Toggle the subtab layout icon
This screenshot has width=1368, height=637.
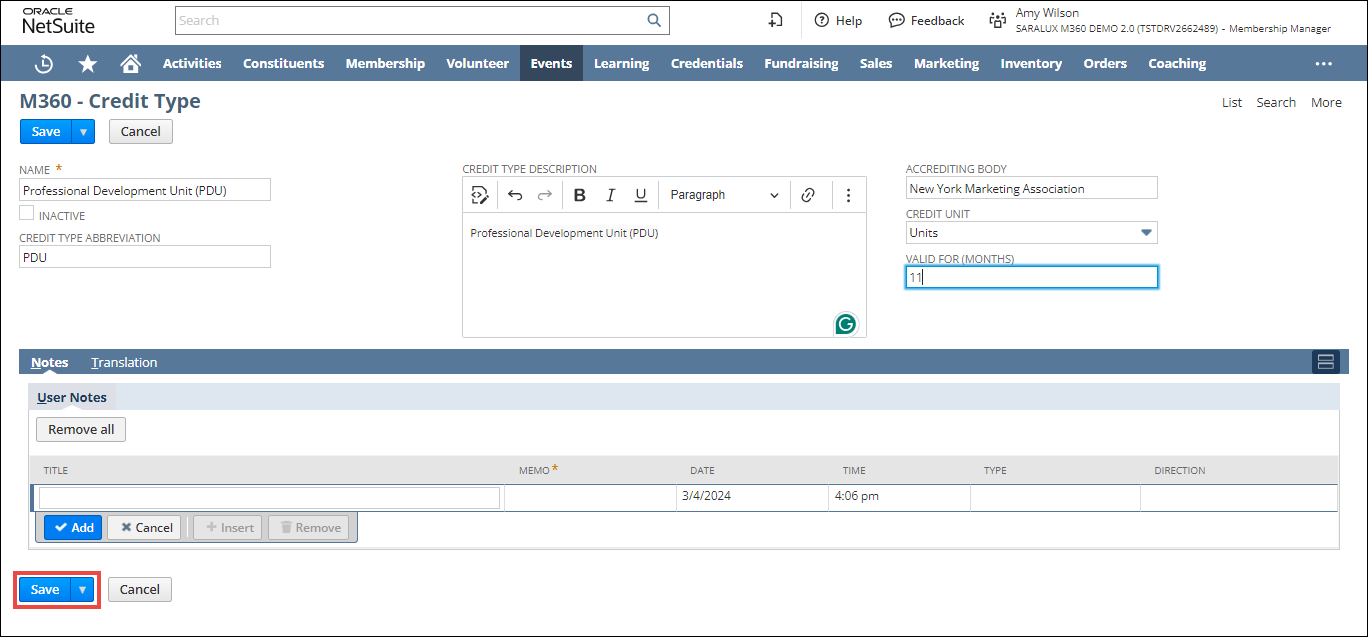point(1325,362)
